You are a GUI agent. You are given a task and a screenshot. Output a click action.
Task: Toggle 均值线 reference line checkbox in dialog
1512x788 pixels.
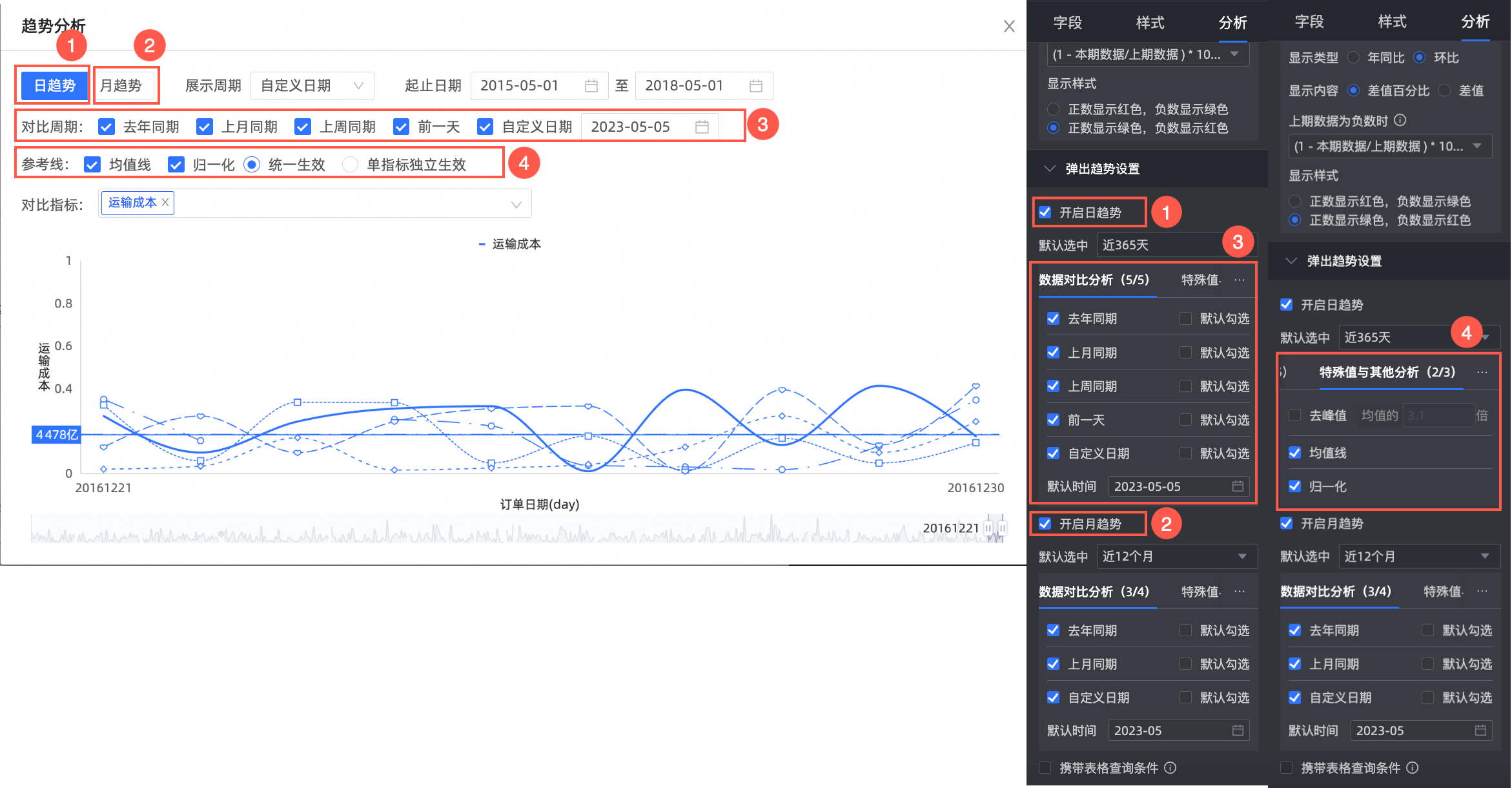pos(92,165)
